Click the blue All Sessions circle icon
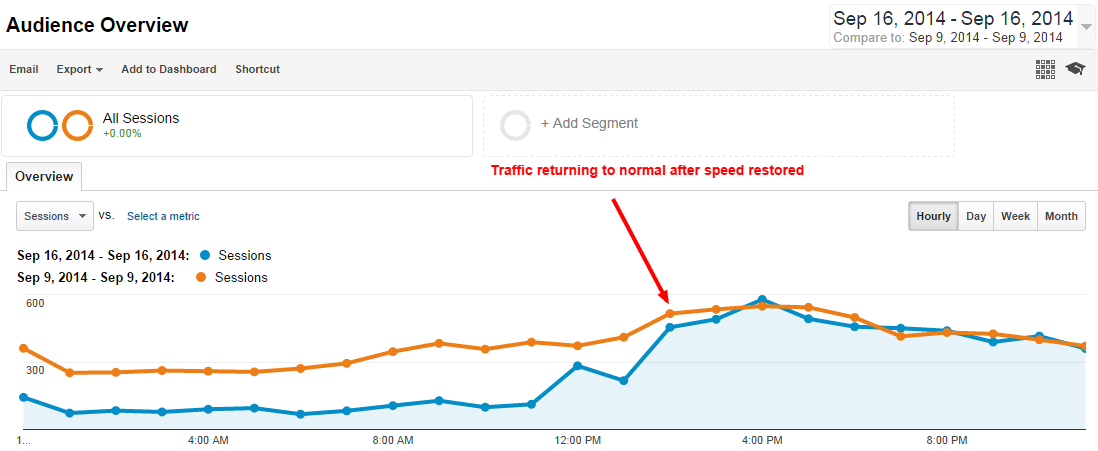 43,125
